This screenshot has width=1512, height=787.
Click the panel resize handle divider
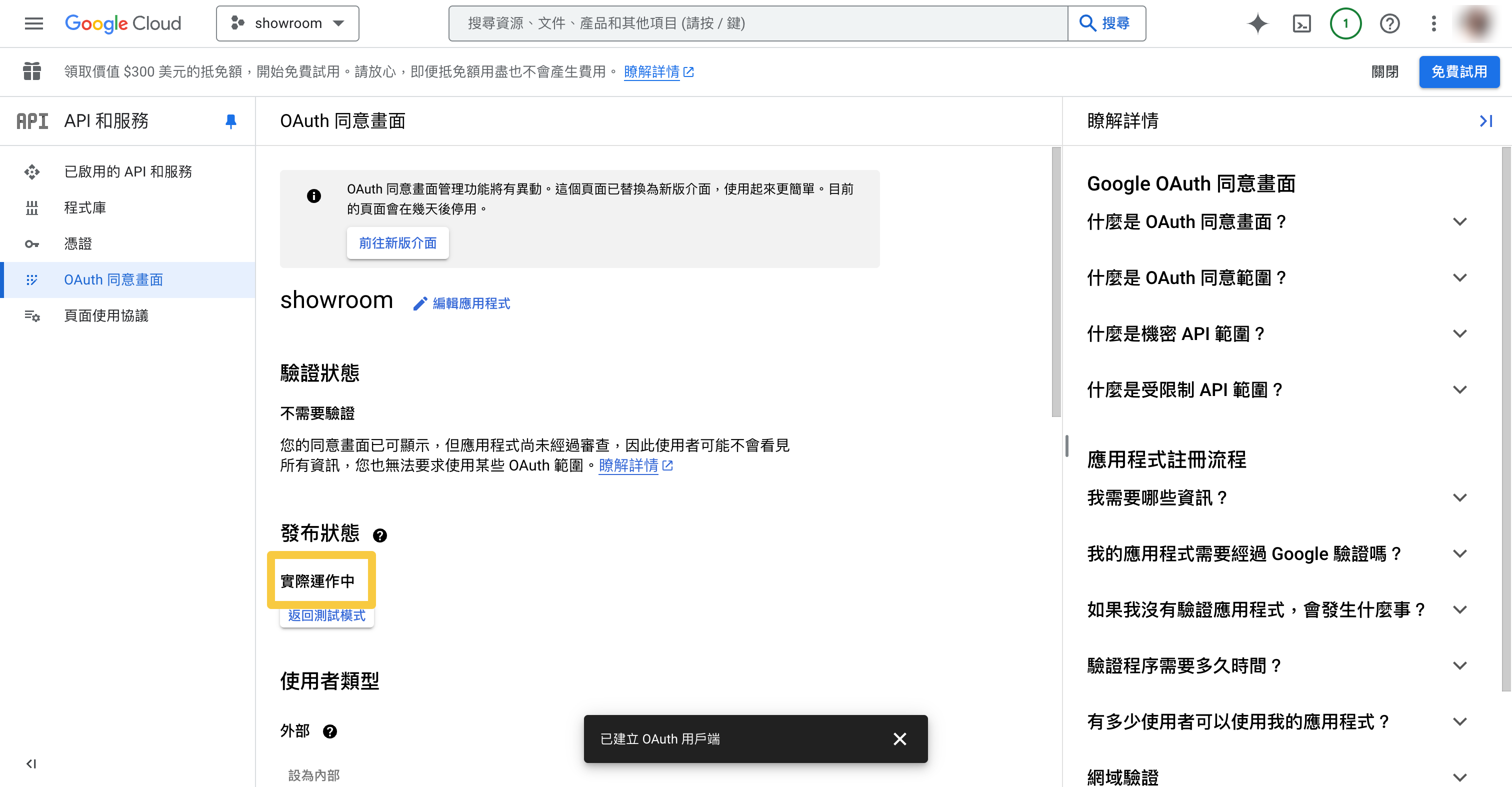pos(1066,446)
